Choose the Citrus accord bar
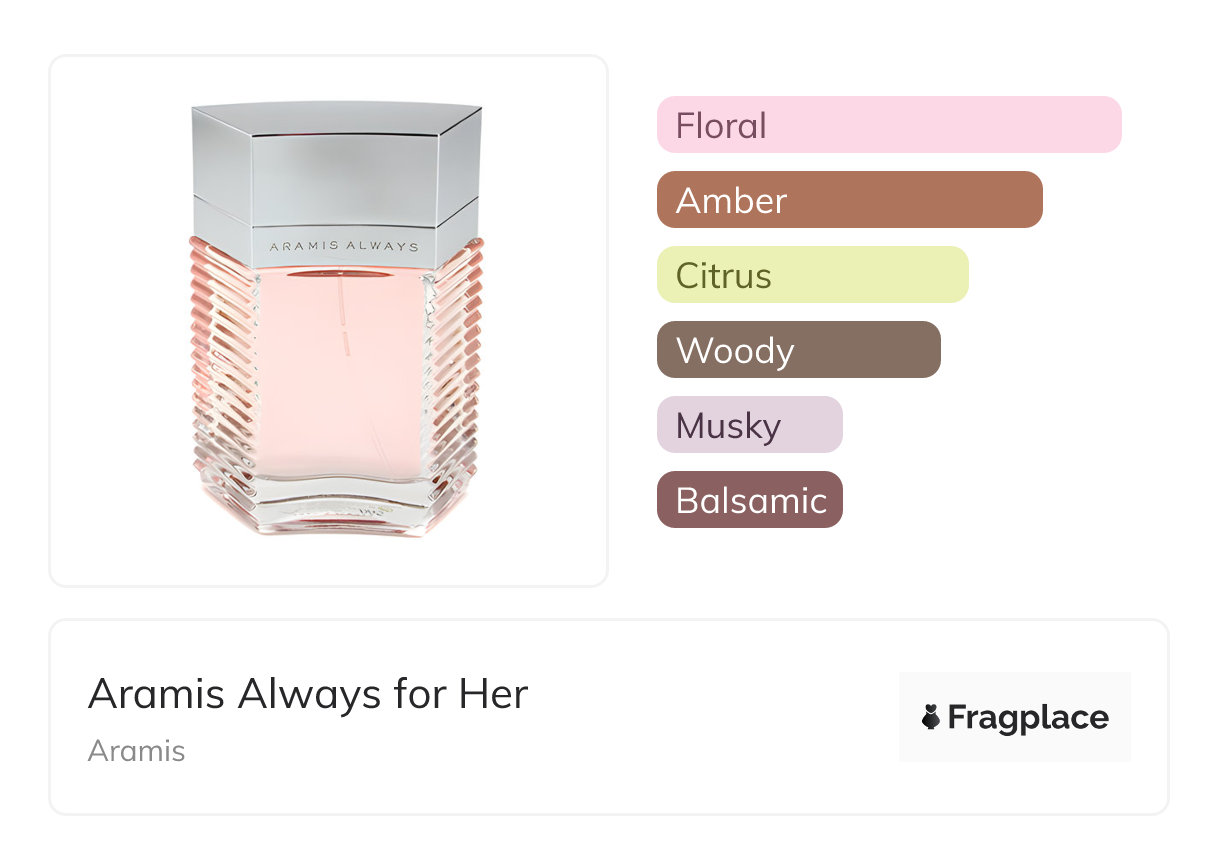The width and height of the screenshot is (1218, 864). point(812,275)
